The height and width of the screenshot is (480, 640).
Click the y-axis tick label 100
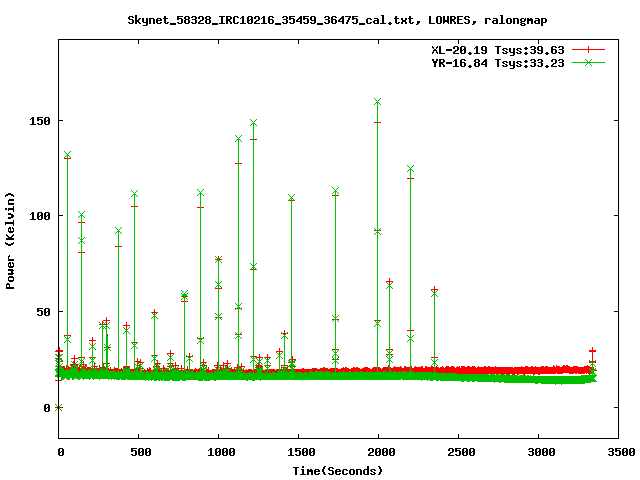point(40,216)
